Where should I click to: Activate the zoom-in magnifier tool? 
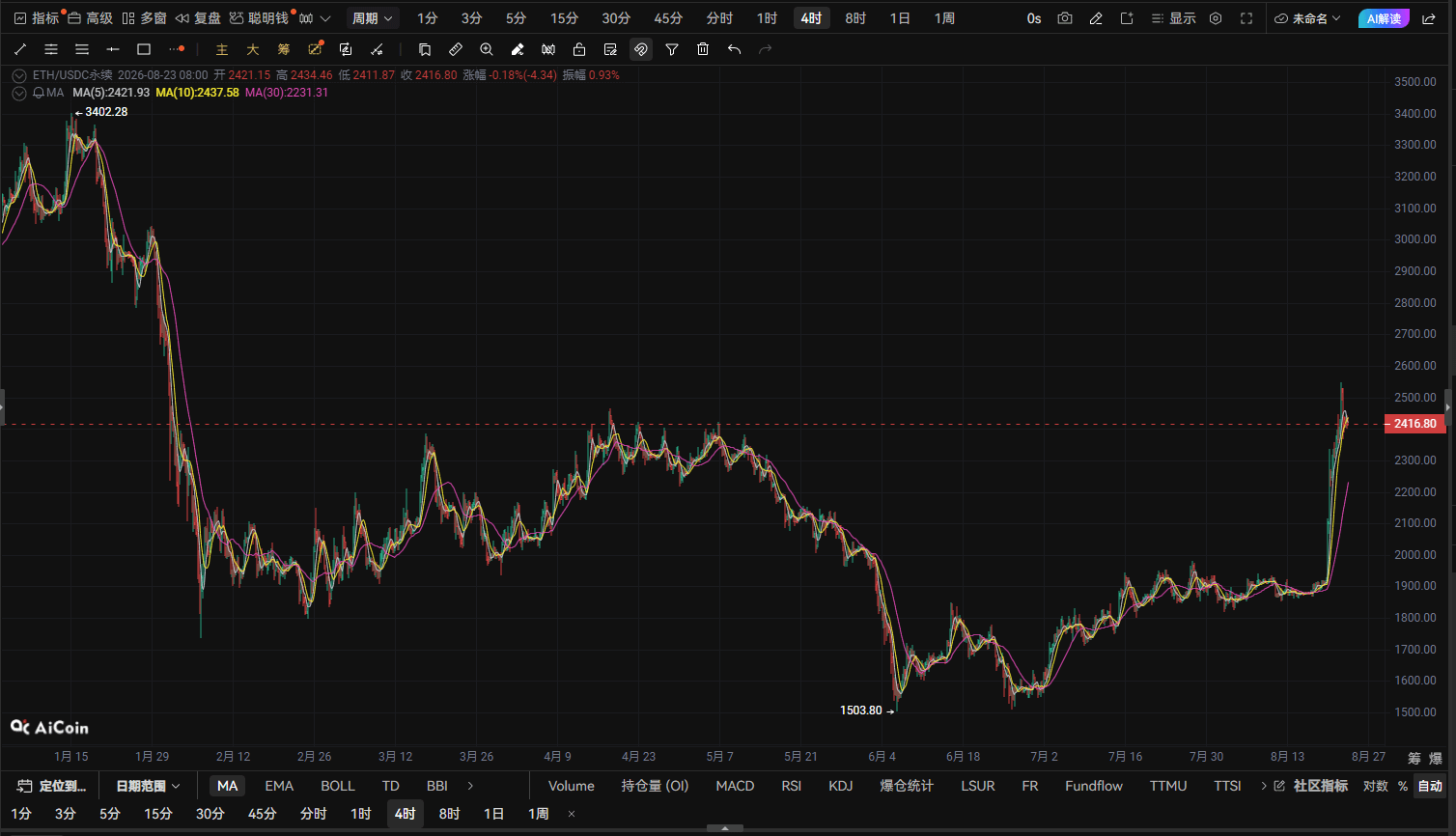click(x=487, y=49)
